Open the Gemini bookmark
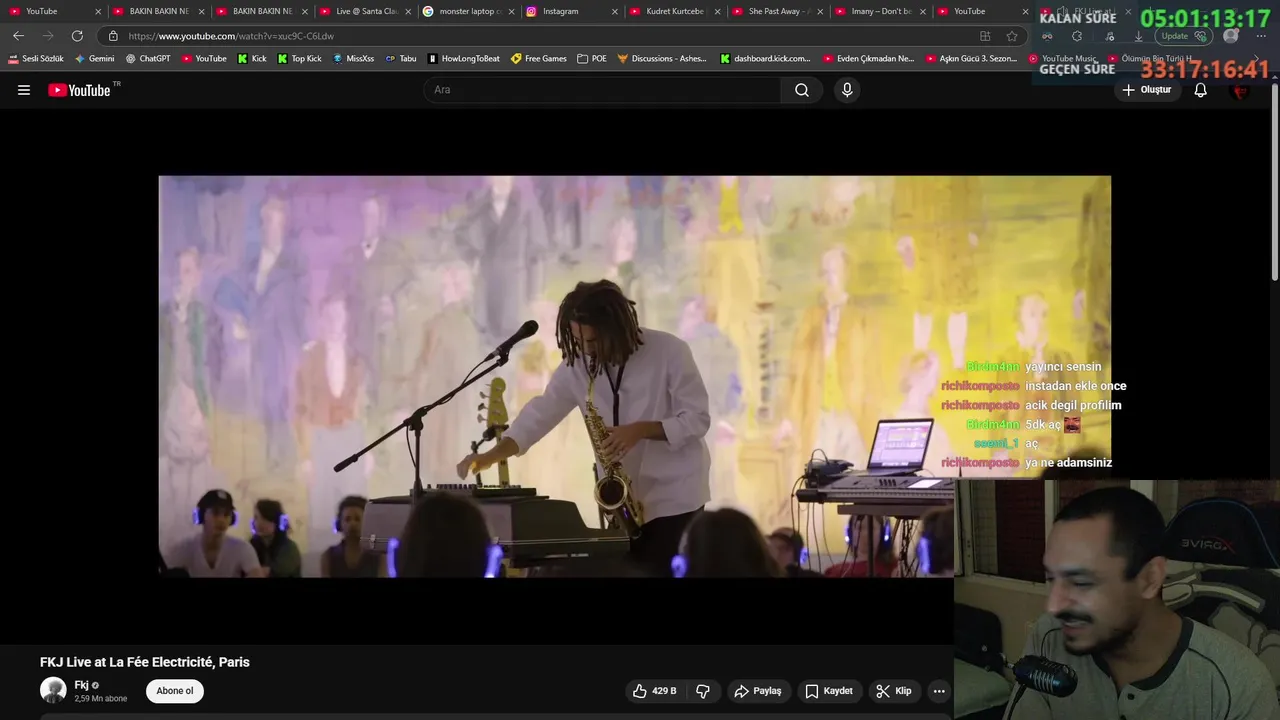This screenshot has height=720, width=1280. click(95, 59)
